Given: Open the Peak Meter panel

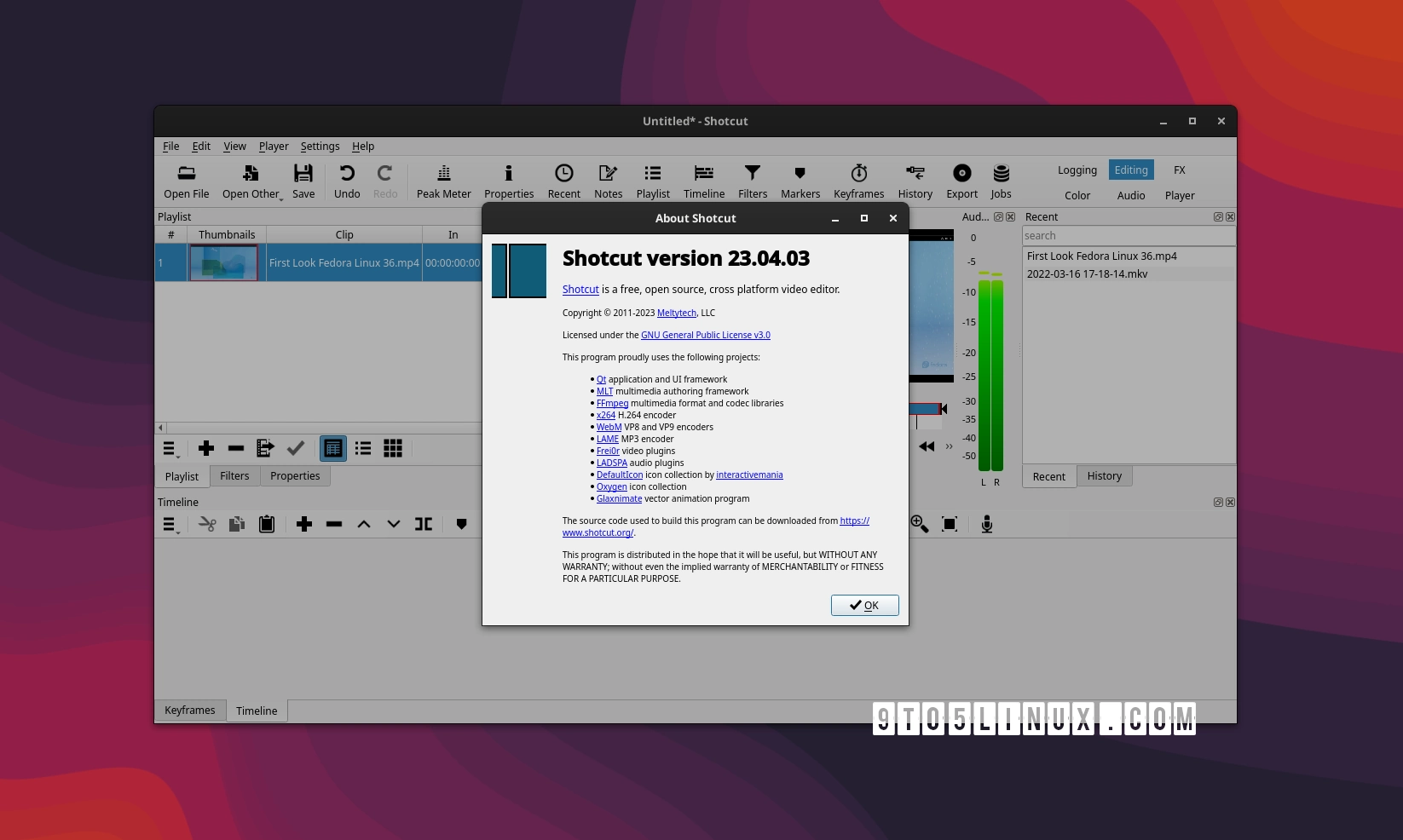Looking at the screenshot, I should [x=443, y=181].
